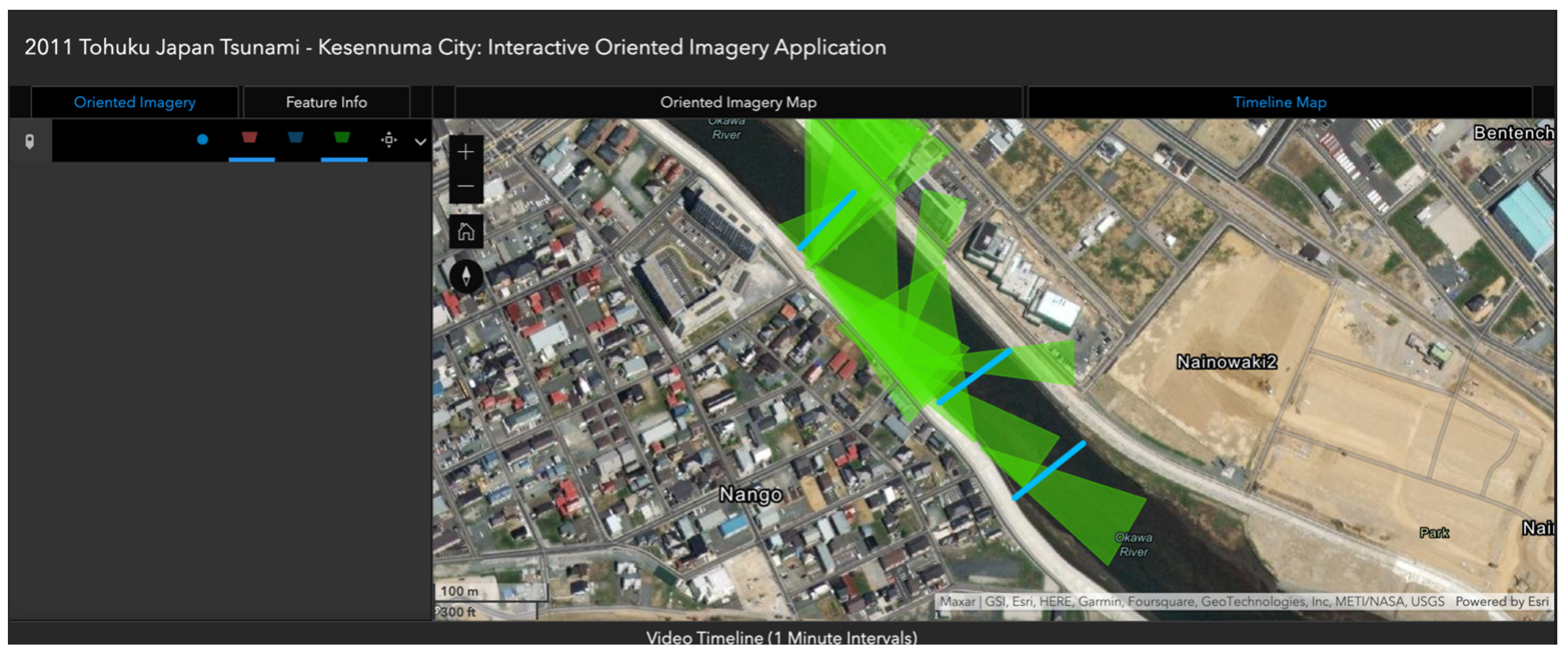Zoom in on the map
The height and width of the screenshot is (653, 1568).
(466, 152)
